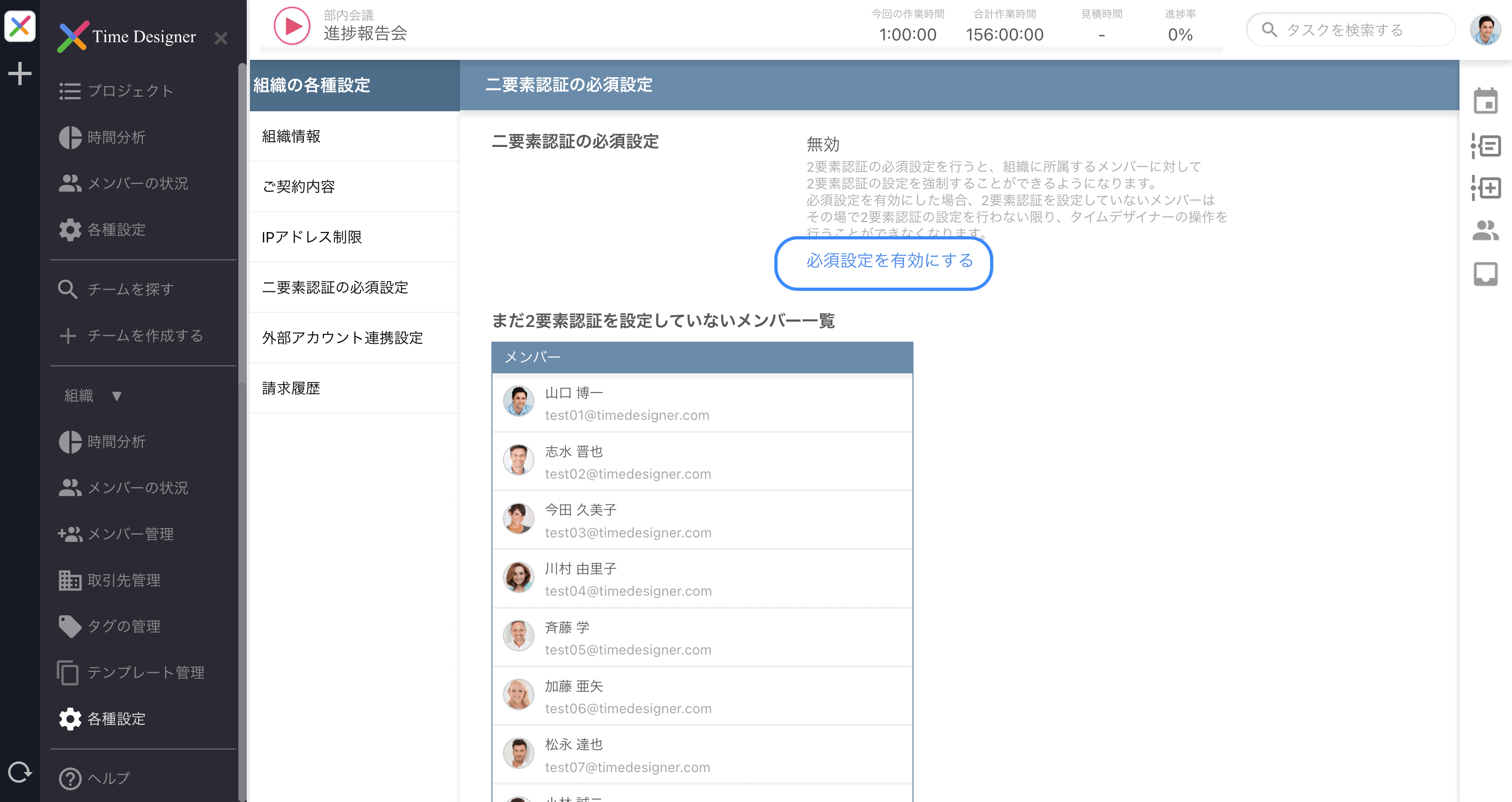Open the profile avatar menu at top right
Viewport: 1512px width, 802px height.
1487,29
